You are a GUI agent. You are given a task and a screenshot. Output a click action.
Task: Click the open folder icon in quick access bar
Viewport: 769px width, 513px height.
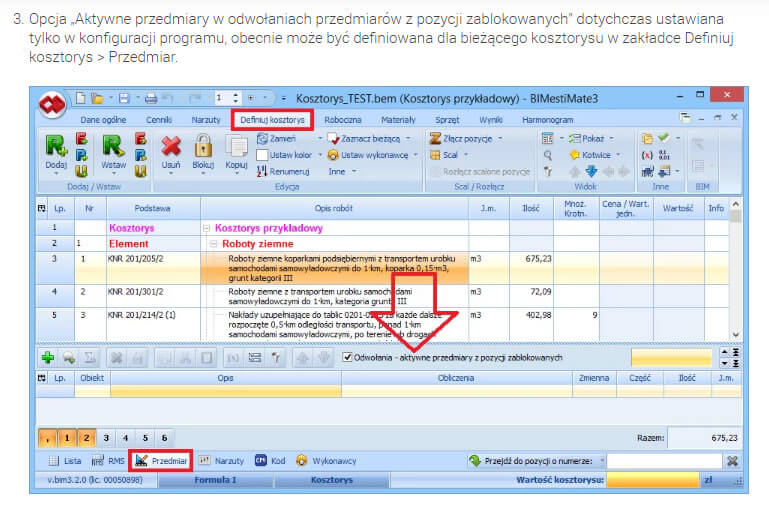click(x=97, y=99)
